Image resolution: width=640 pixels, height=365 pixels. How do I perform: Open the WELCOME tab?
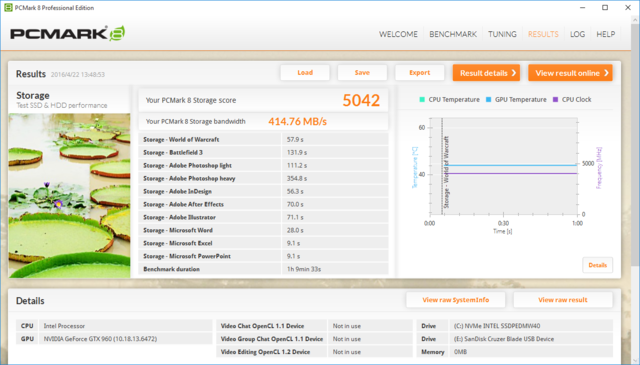(398, 34)
